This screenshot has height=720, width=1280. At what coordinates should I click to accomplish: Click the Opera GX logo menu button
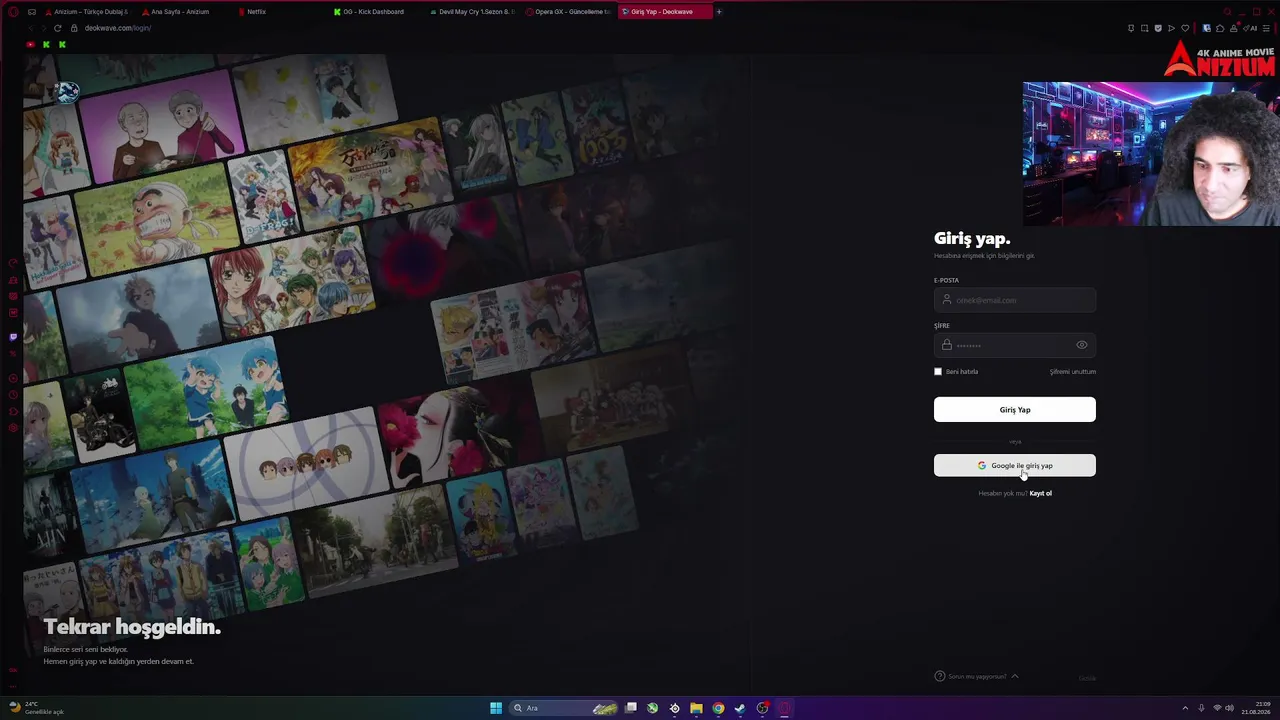pyautogui.click(x=13, y=12)
